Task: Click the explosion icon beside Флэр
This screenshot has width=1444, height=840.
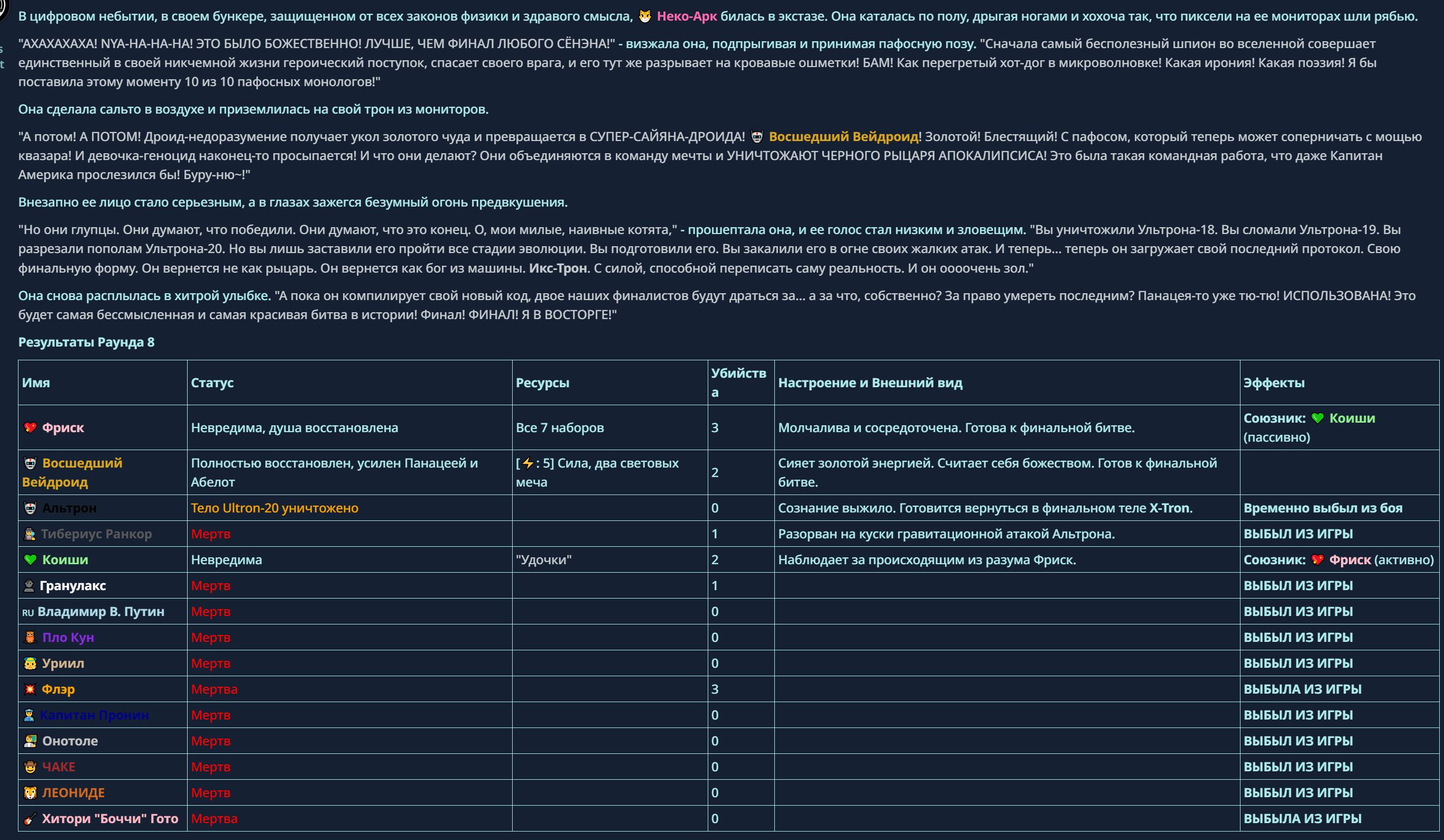Action: tap(30, 689)
